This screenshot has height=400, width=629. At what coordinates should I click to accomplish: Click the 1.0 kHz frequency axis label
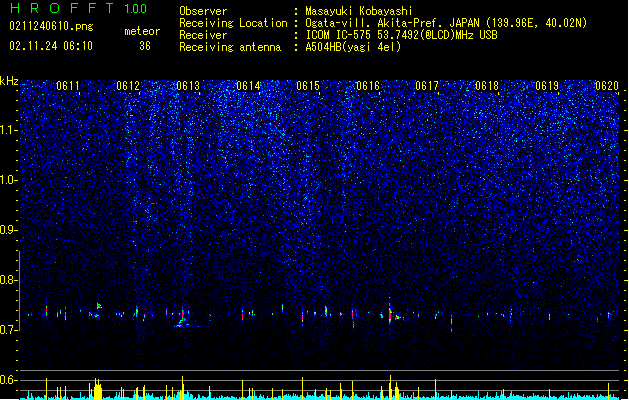click(8, 180)
